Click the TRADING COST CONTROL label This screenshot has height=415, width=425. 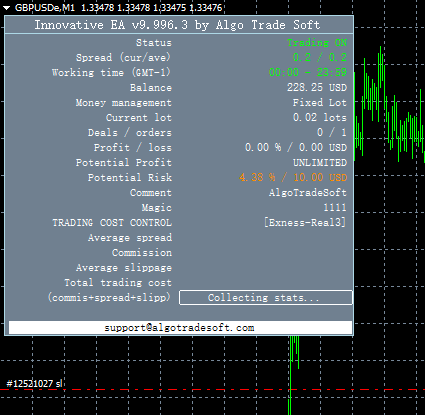pyautogui.click(x=112, y=223)
